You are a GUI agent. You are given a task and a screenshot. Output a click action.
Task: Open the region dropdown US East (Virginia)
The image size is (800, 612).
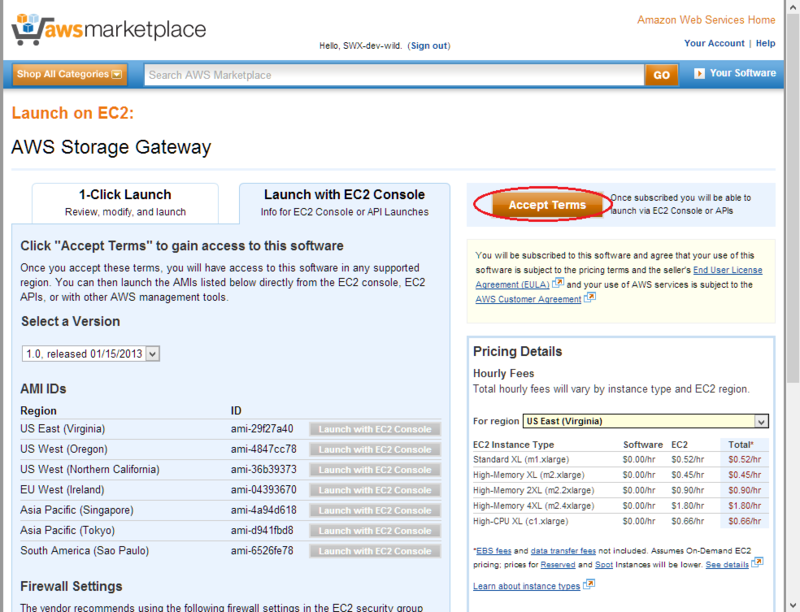point(645,421)
